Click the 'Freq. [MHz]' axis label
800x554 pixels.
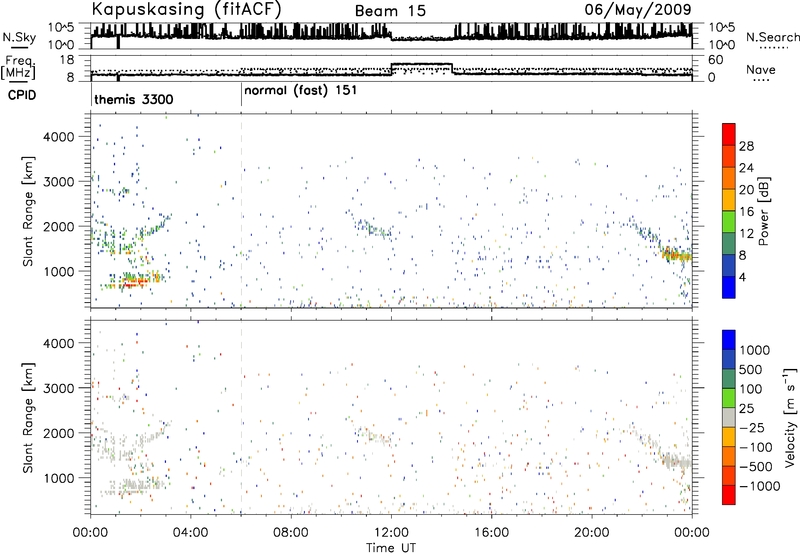pyautogui.click(x=20, y=67)
